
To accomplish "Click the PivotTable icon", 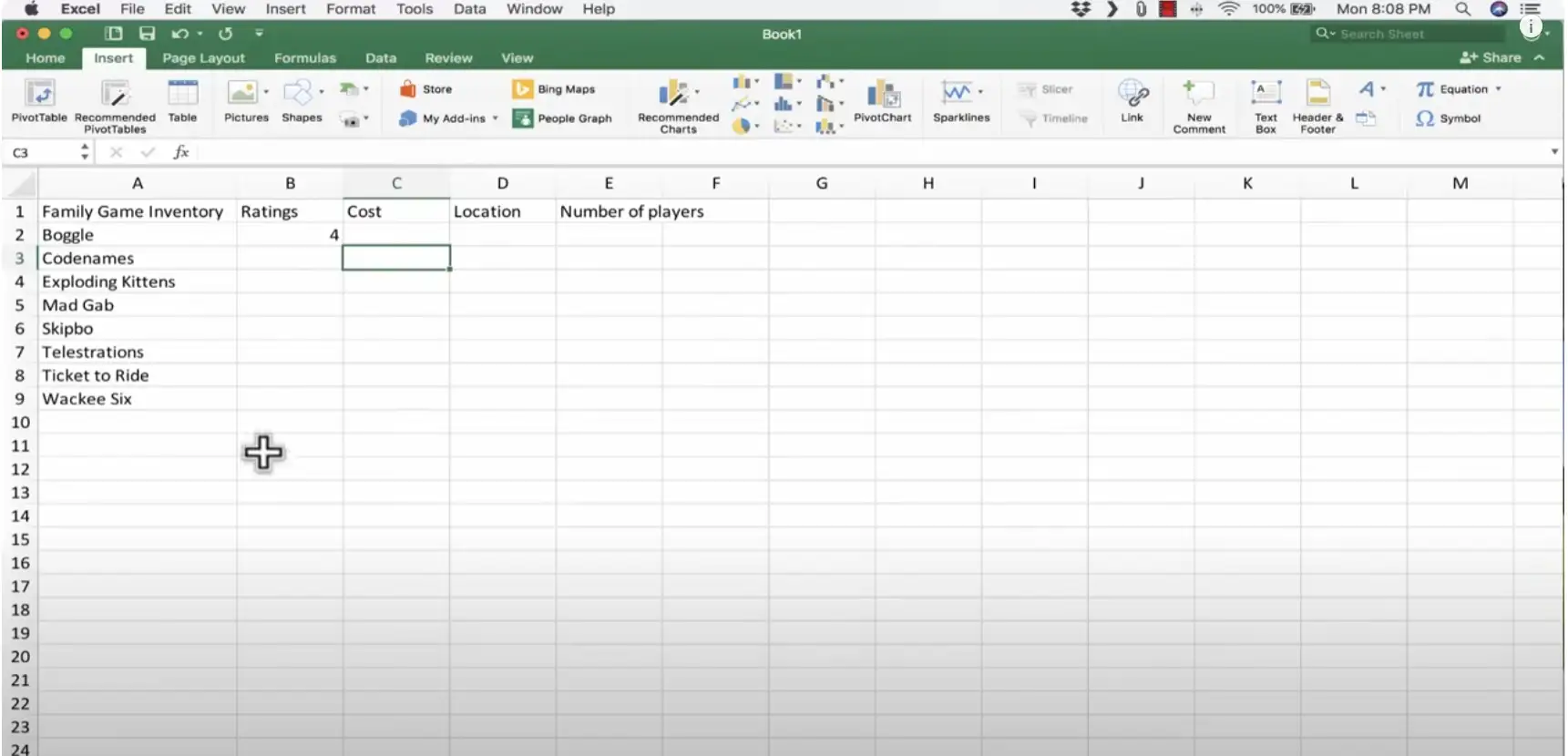I will (39, 94).
